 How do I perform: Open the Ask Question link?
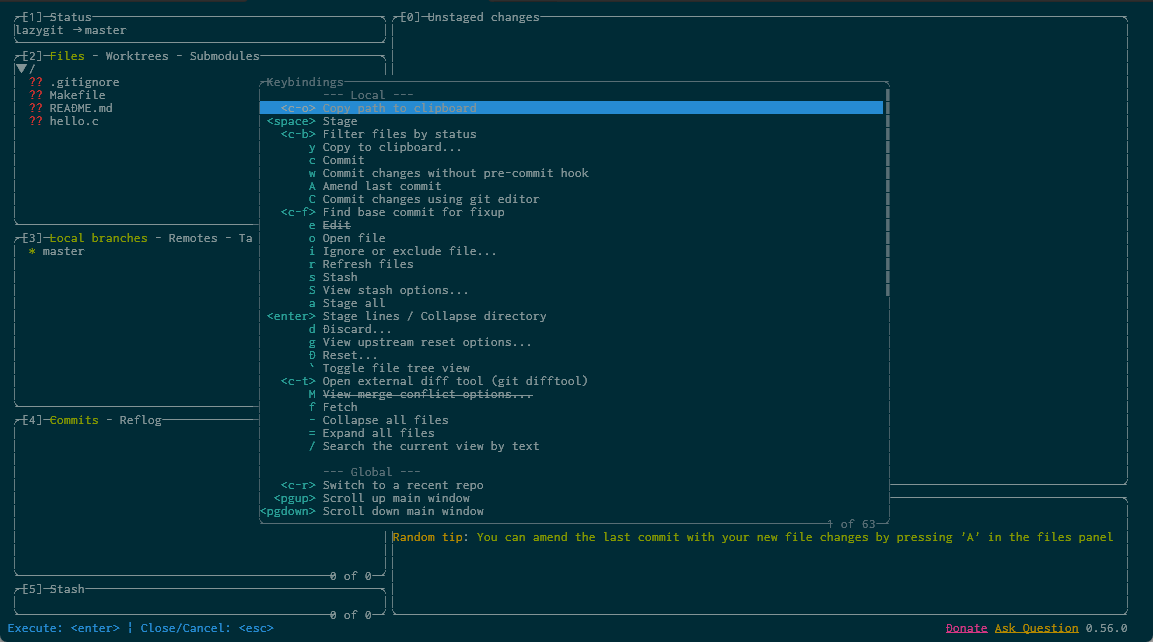[x=1036, y=628]
